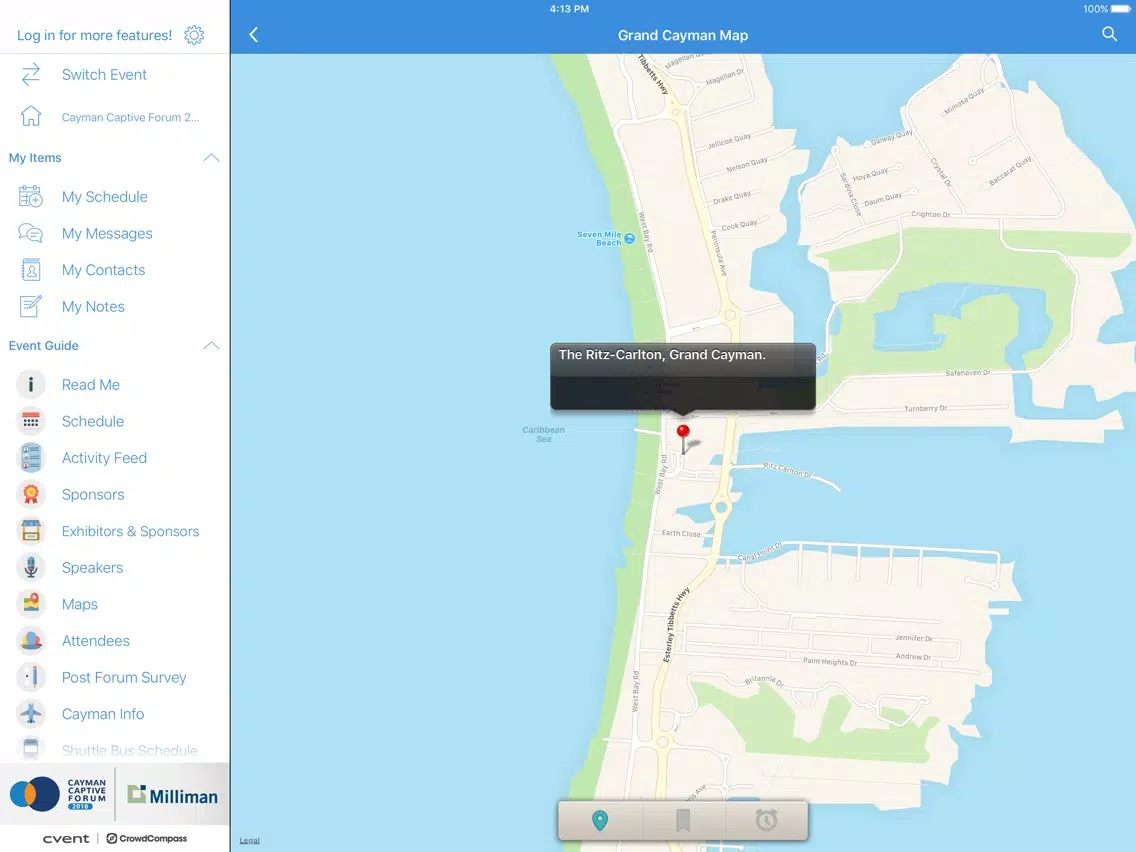Open My Schedule from the sidebar

[104, 197]
